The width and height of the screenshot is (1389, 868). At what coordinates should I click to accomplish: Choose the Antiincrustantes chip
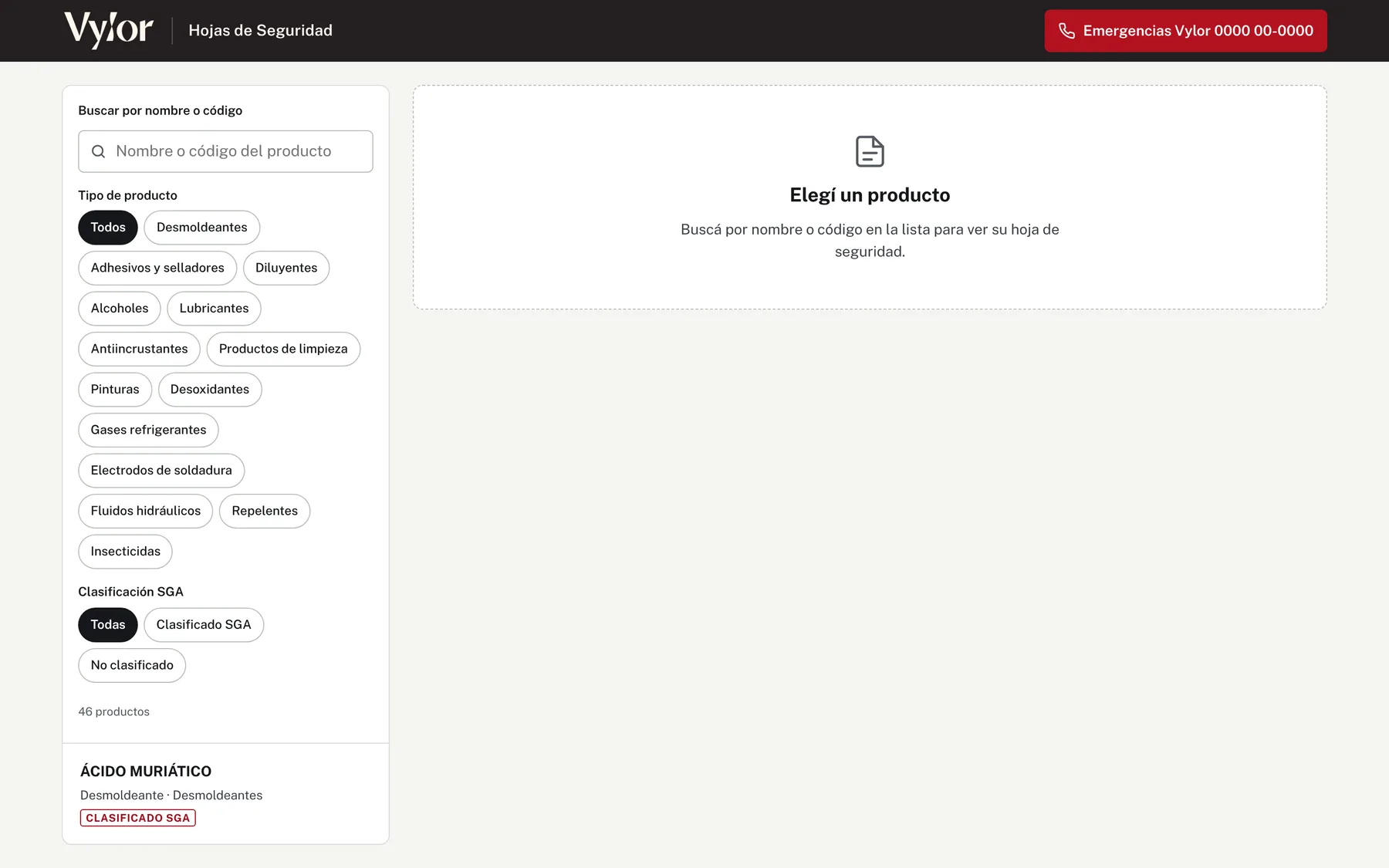click(139, 349)
